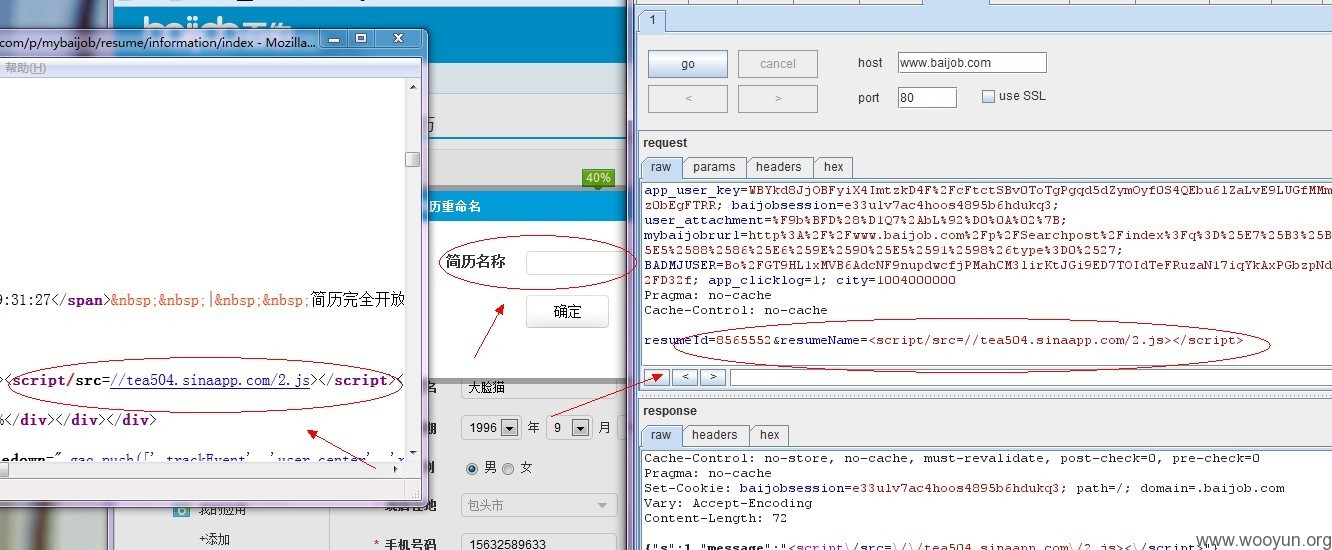Image resolution: width=1332 pixels, height=550 pixels.
Task: Click the 40% progress badge
Action: 598,178
